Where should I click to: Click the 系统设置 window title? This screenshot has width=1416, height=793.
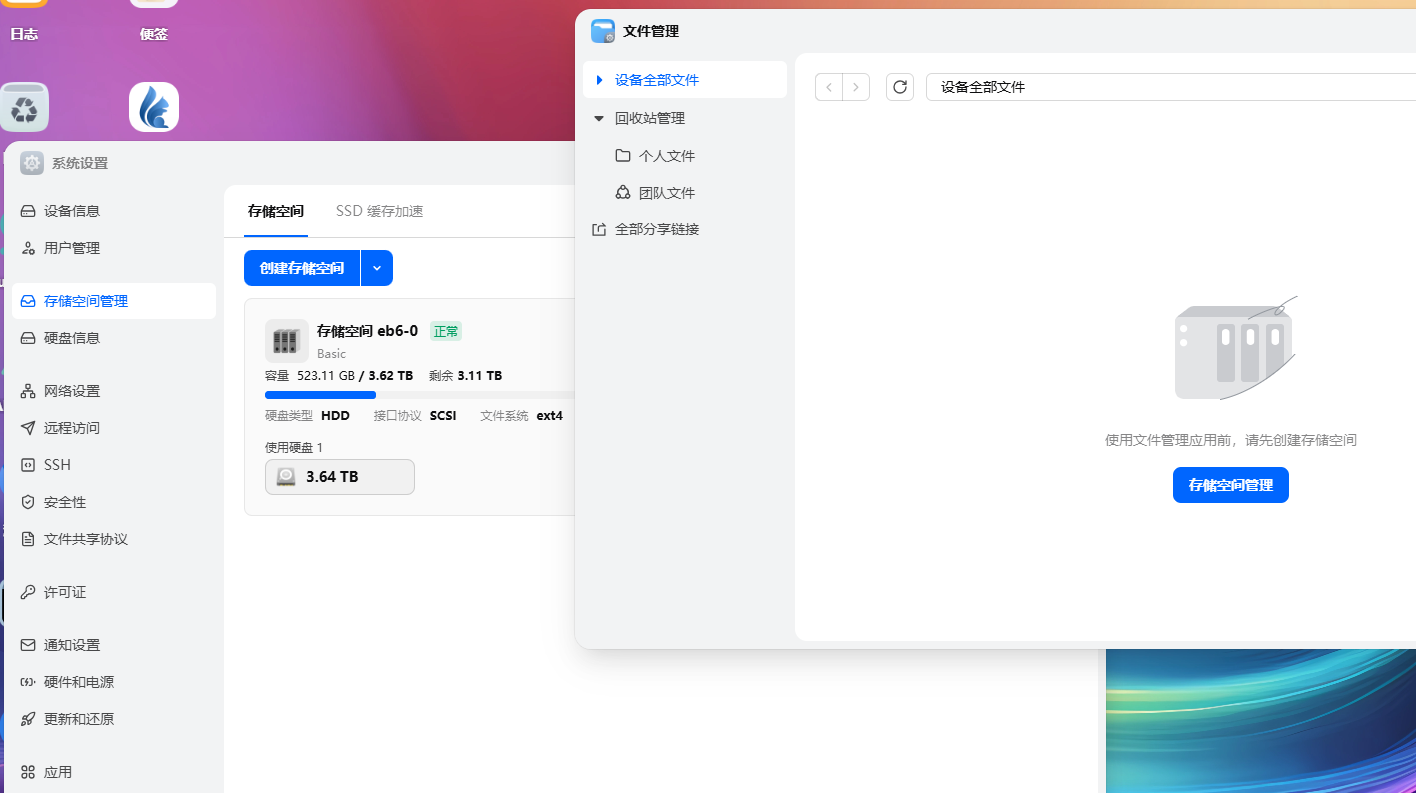pyautogui.click(x=80, y=163)
